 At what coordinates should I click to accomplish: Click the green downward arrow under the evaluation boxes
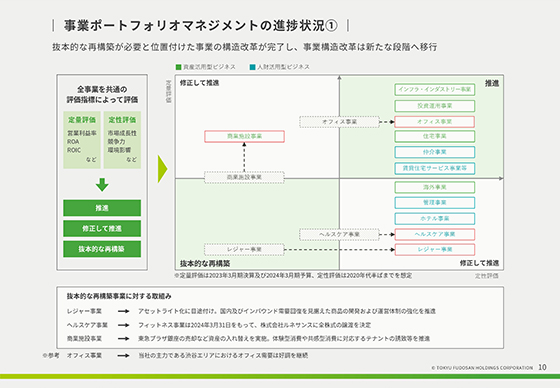[x=102, y=185]
